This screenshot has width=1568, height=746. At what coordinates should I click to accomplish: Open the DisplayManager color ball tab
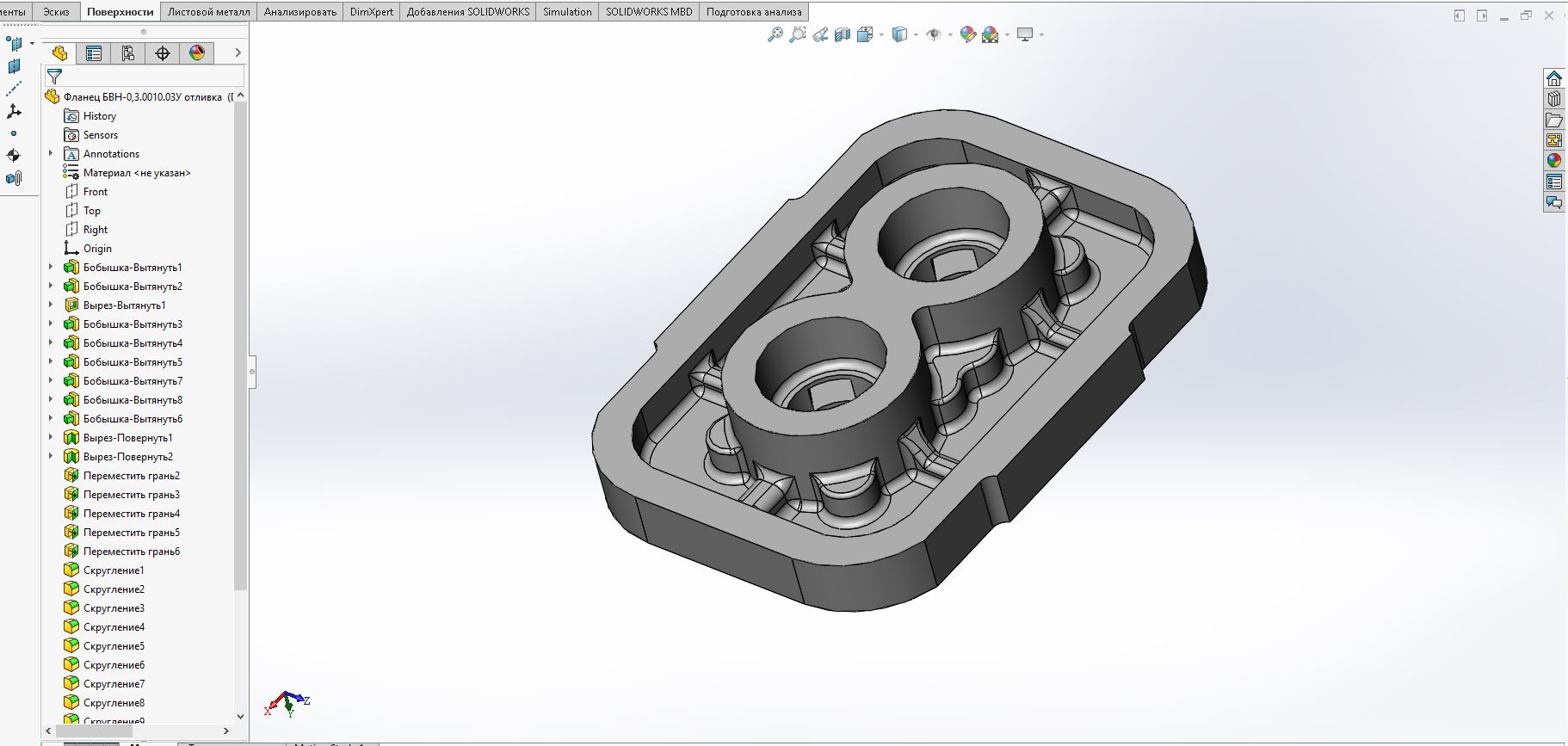coord(197,53)
